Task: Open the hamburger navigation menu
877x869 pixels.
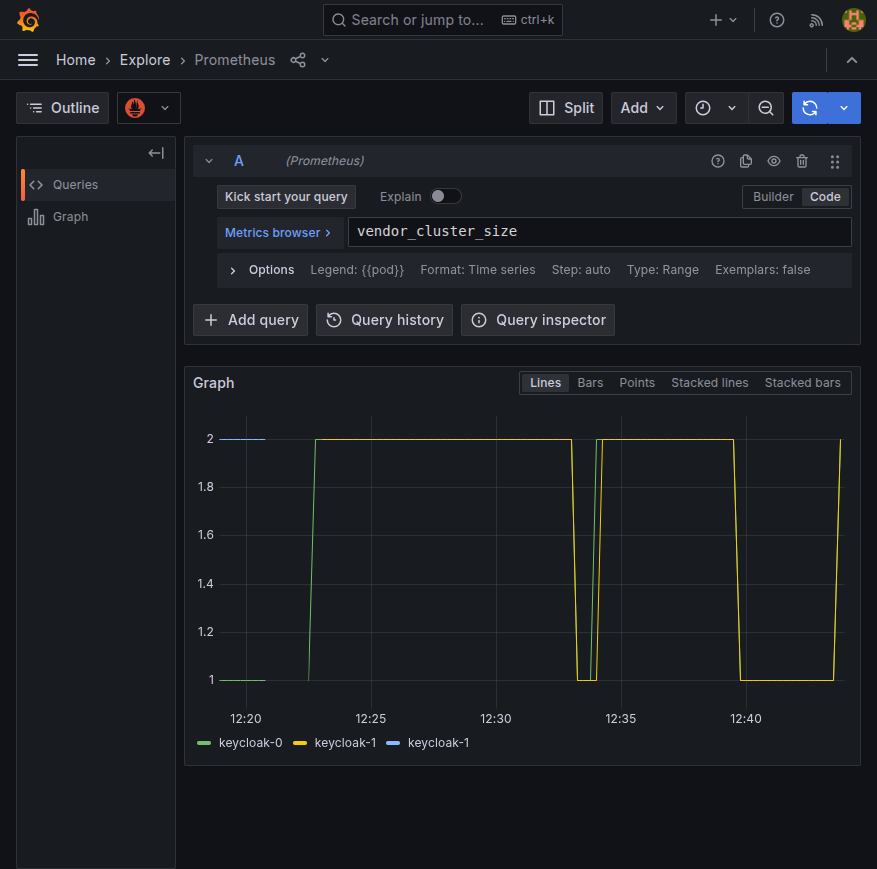Action: pyautogui.click(x=28, y=60)
